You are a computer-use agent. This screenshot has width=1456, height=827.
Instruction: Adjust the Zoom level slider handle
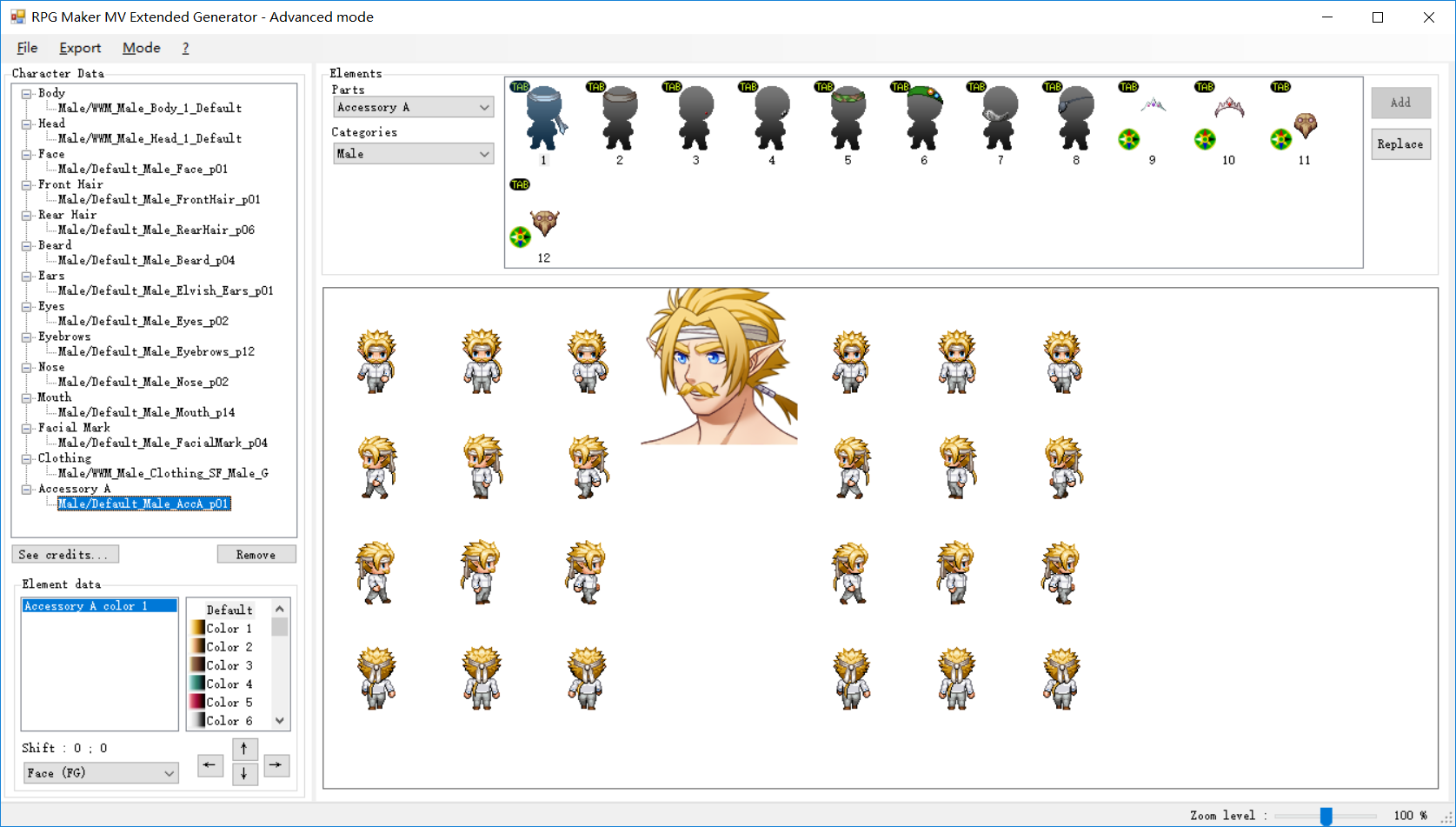coord(1326,816)
